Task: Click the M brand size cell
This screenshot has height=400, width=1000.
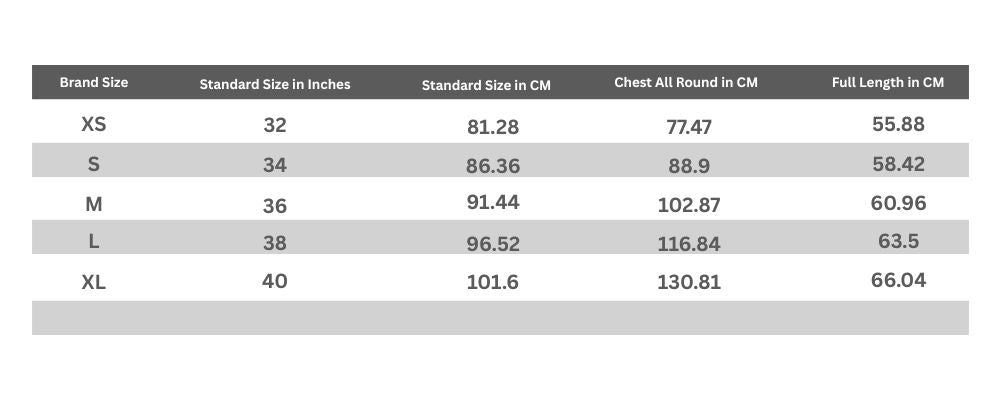Action: (94, 204)
